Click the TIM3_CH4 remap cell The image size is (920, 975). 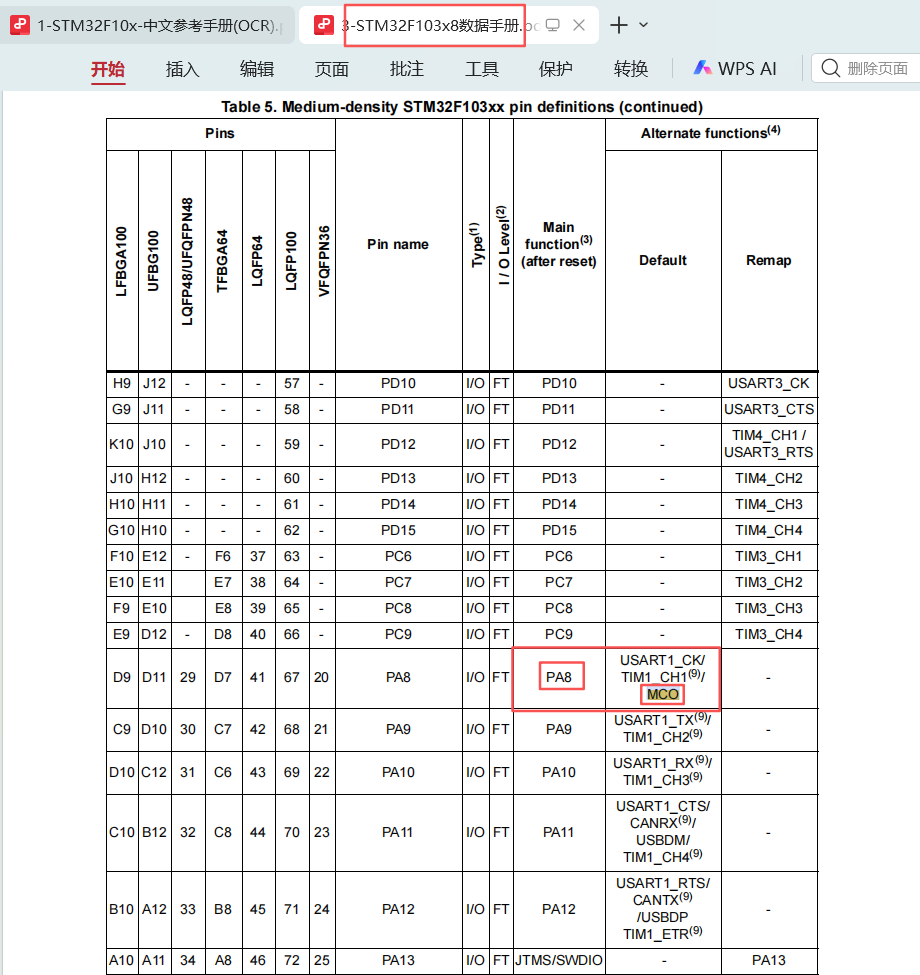click(768, 635)
